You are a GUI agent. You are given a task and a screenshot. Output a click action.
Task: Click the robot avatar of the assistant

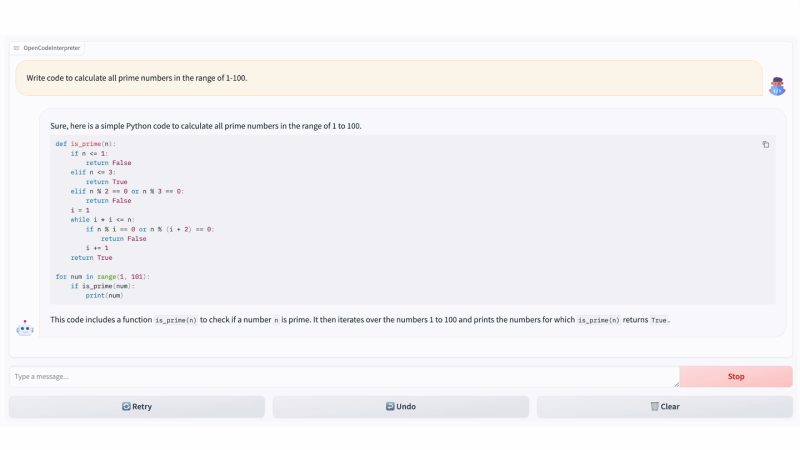click(x=25, y=327)
